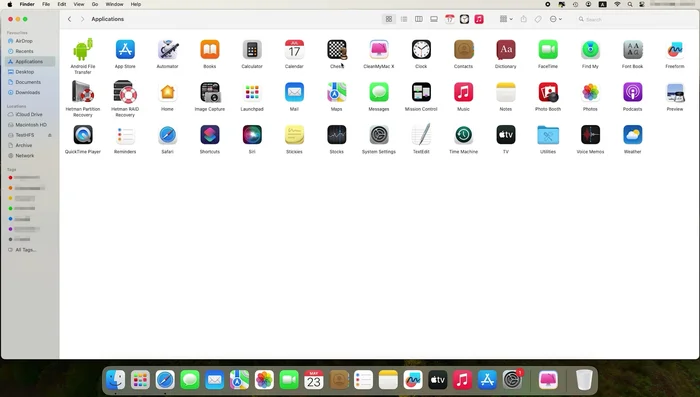Screen dimensions: 700x397
Task: Go forward with the toolbar forward arrow
Action: pyautogui.click(x=83, y=19)
